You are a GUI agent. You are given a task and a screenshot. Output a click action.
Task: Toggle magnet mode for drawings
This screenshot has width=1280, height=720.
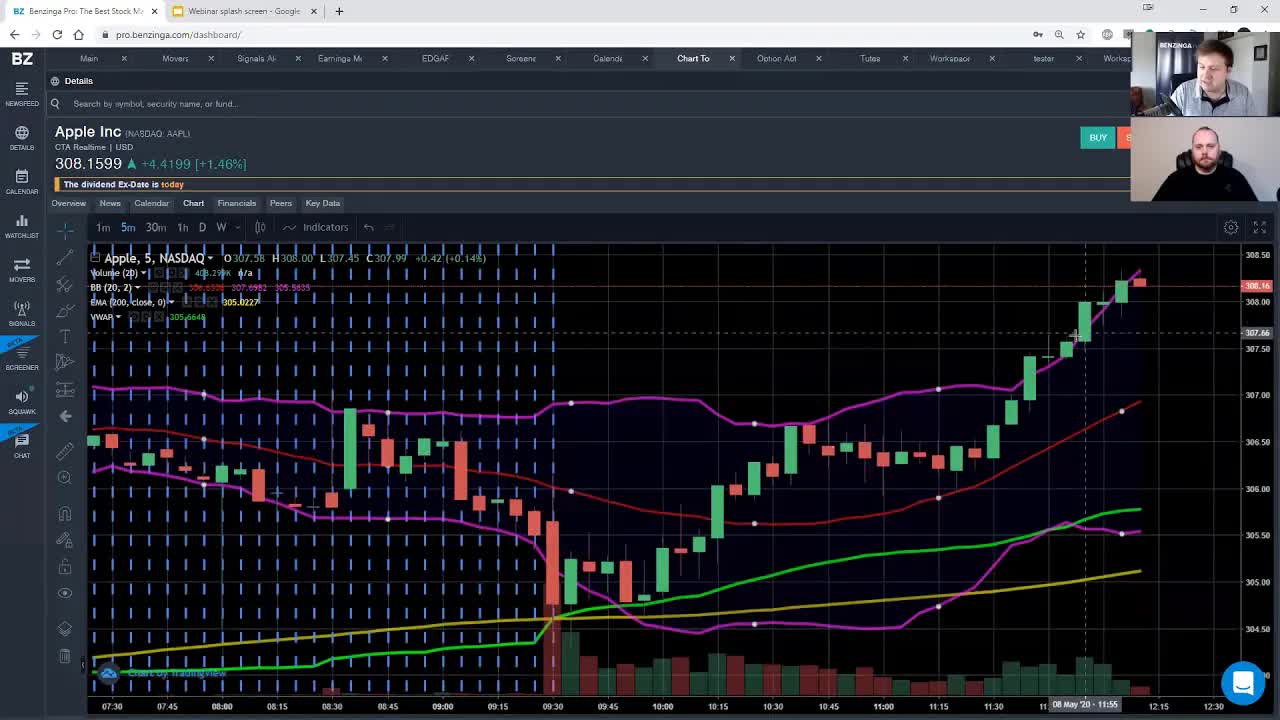point(65,514)
